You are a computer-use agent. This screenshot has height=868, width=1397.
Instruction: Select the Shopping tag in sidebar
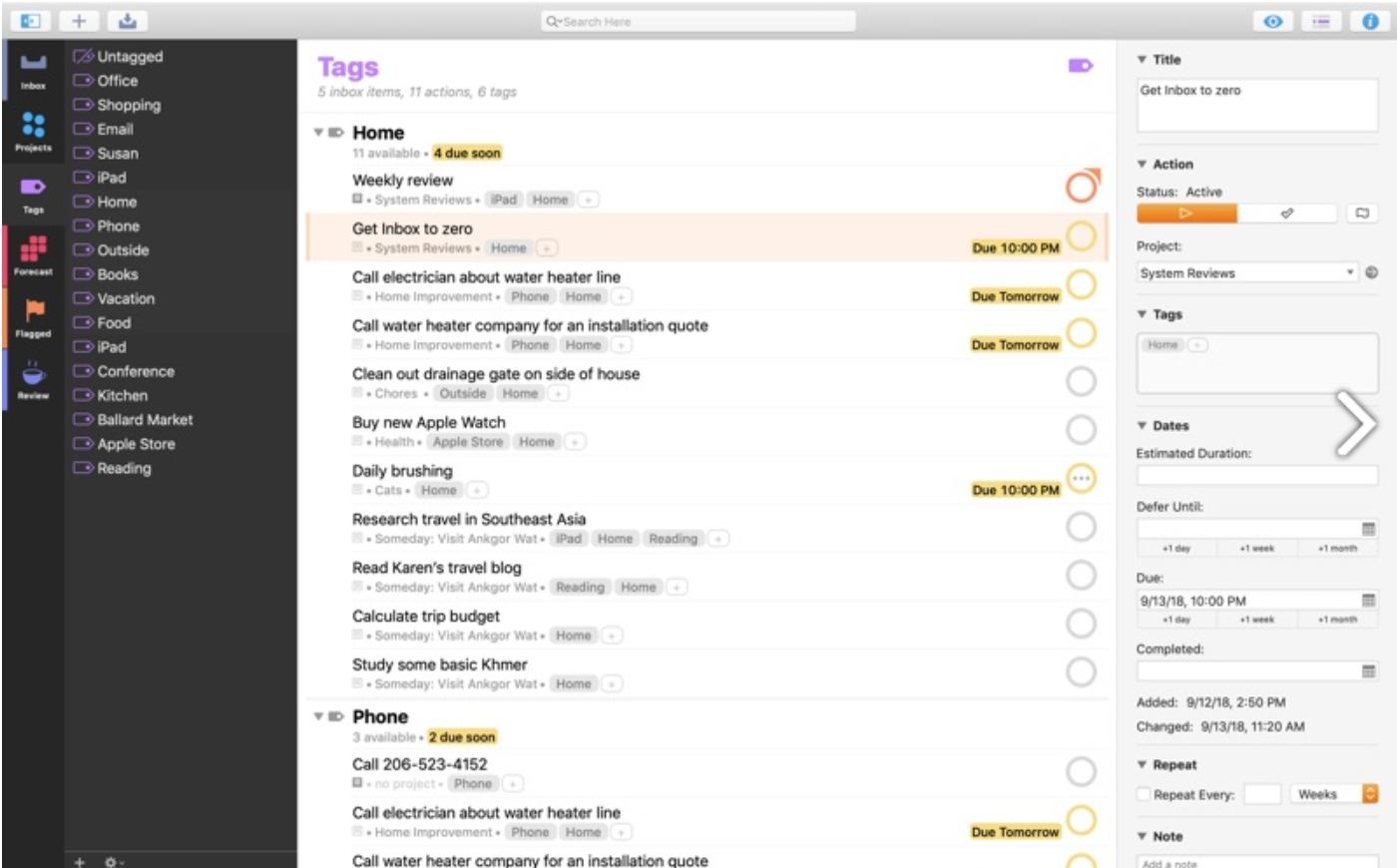[x=128, y=105]
